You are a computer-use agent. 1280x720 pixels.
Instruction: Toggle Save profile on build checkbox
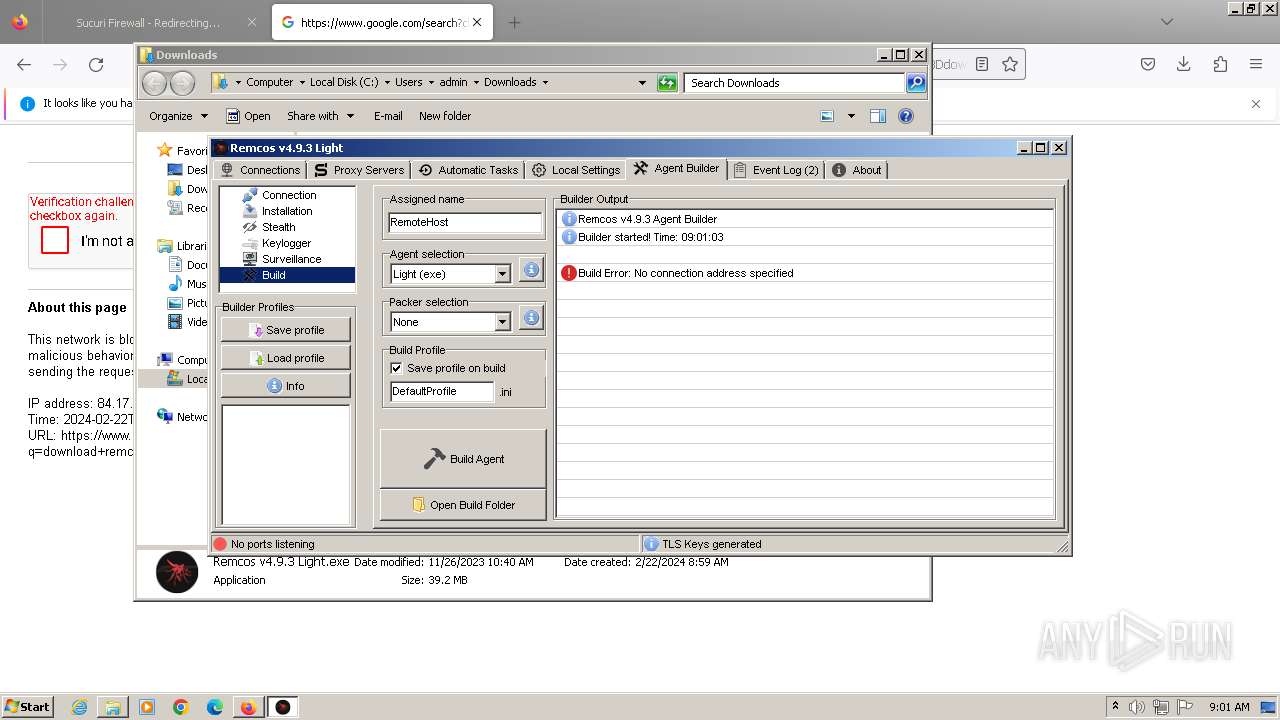(396, 368)
